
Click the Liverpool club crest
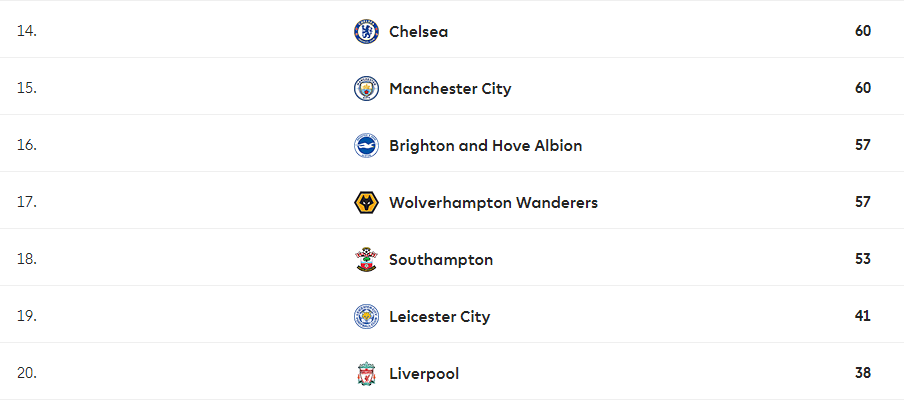click(366, 373)
